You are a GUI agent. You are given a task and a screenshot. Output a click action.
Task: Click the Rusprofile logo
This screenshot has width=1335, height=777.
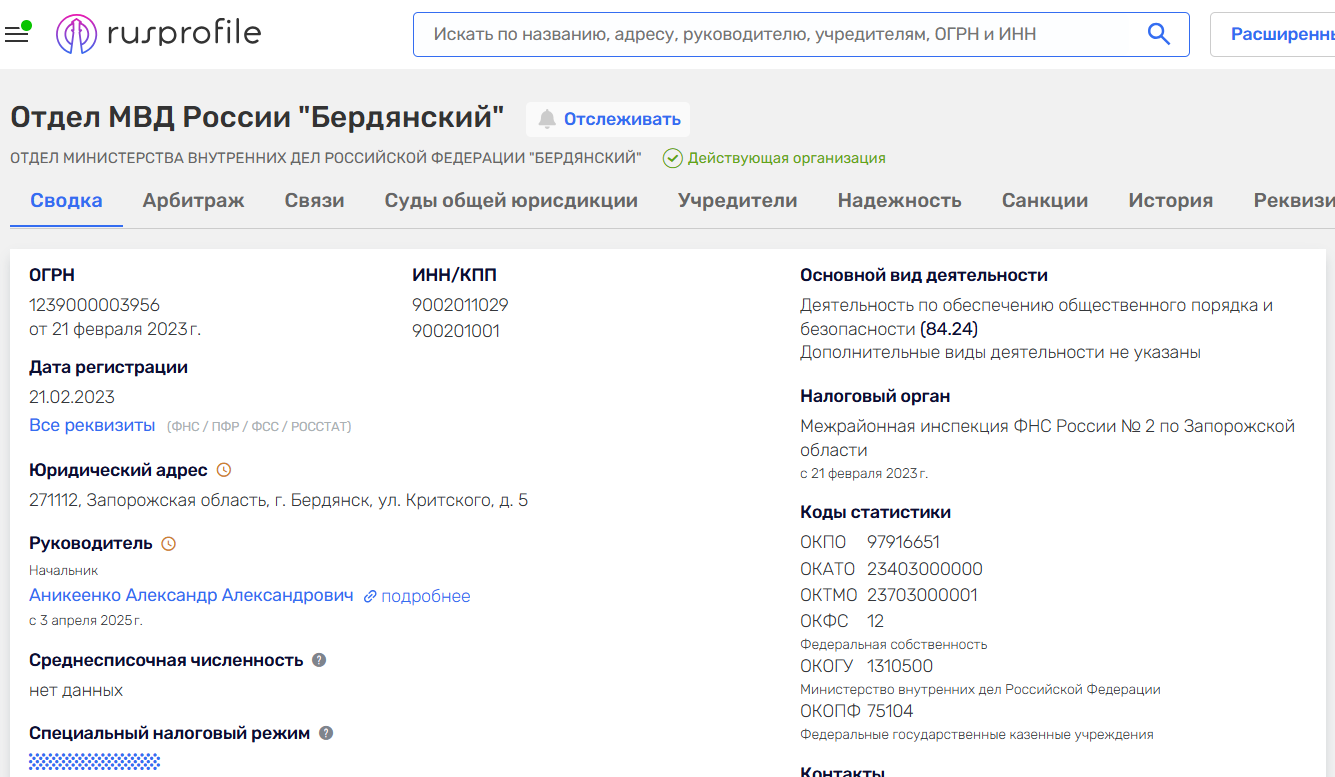[158, 34]
